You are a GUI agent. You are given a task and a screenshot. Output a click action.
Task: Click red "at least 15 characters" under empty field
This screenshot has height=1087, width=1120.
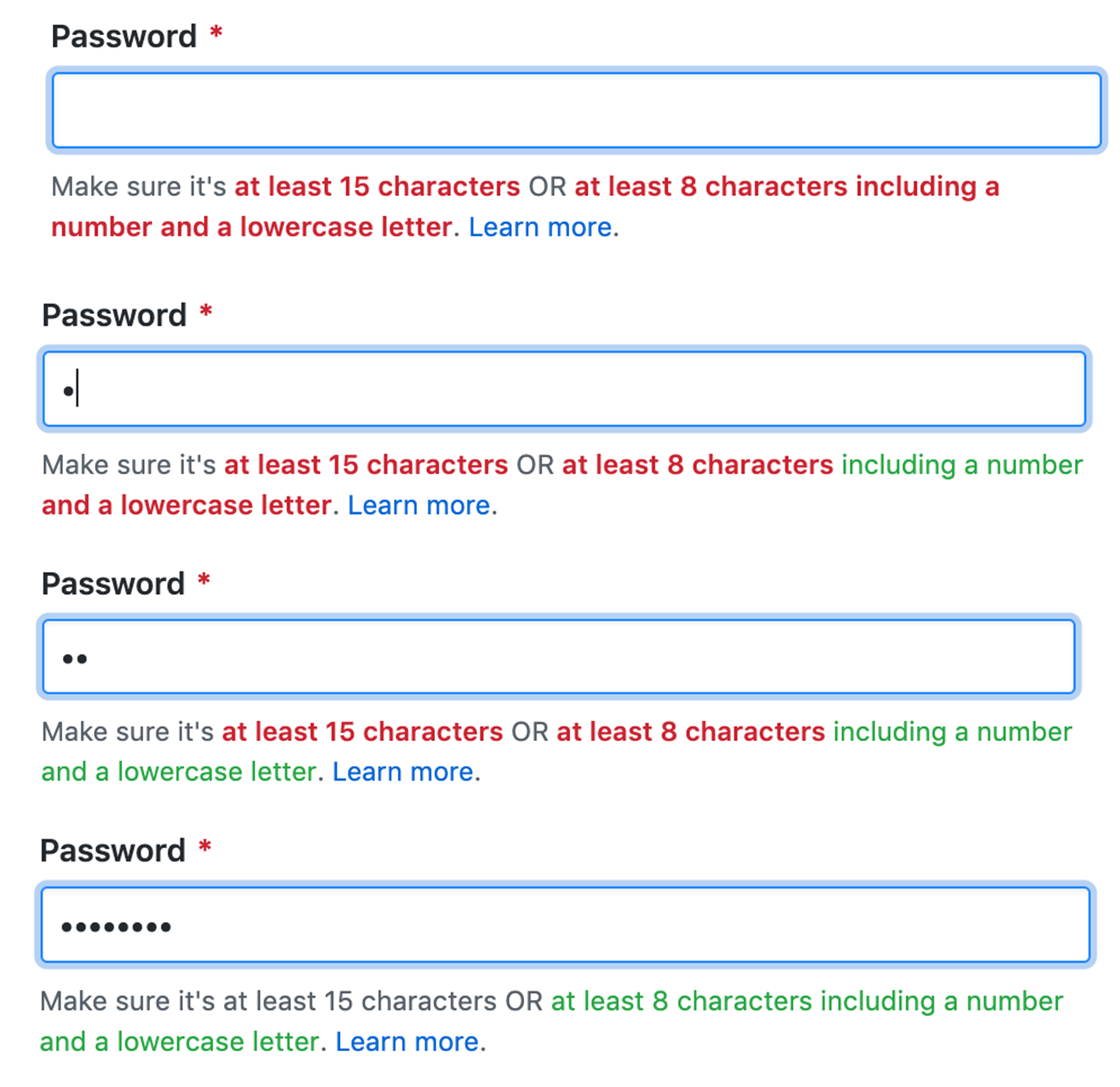click(376, 187)
